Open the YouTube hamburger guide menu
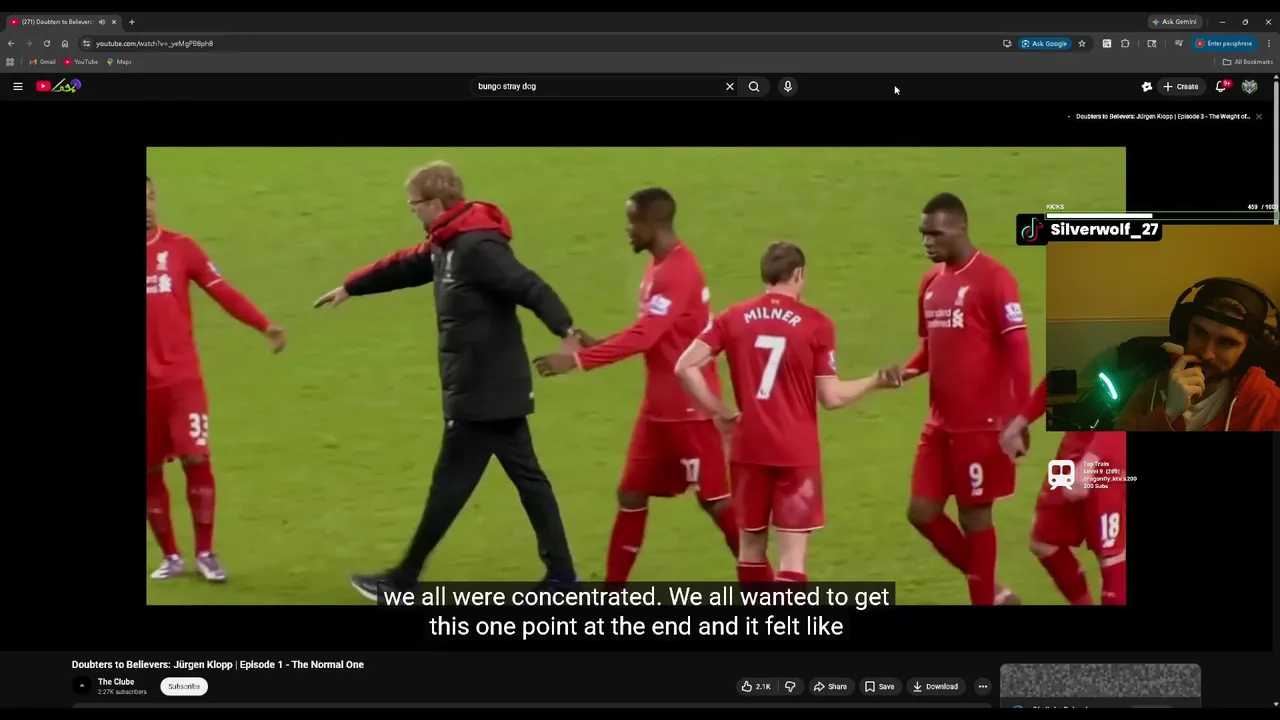This screenshot has width=1280, height=720. click(17, 86)
